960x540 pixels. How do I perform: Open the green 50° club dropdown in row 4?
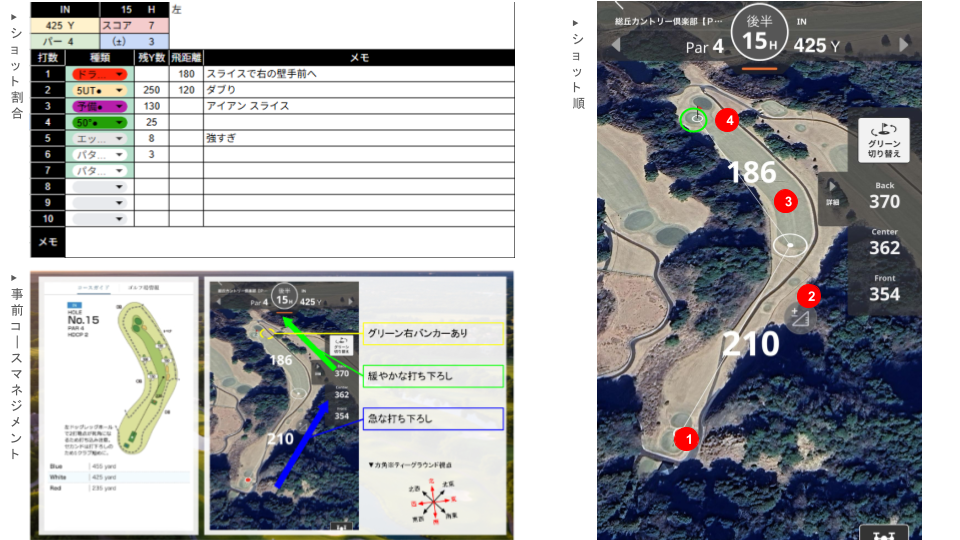click(97, 122)
